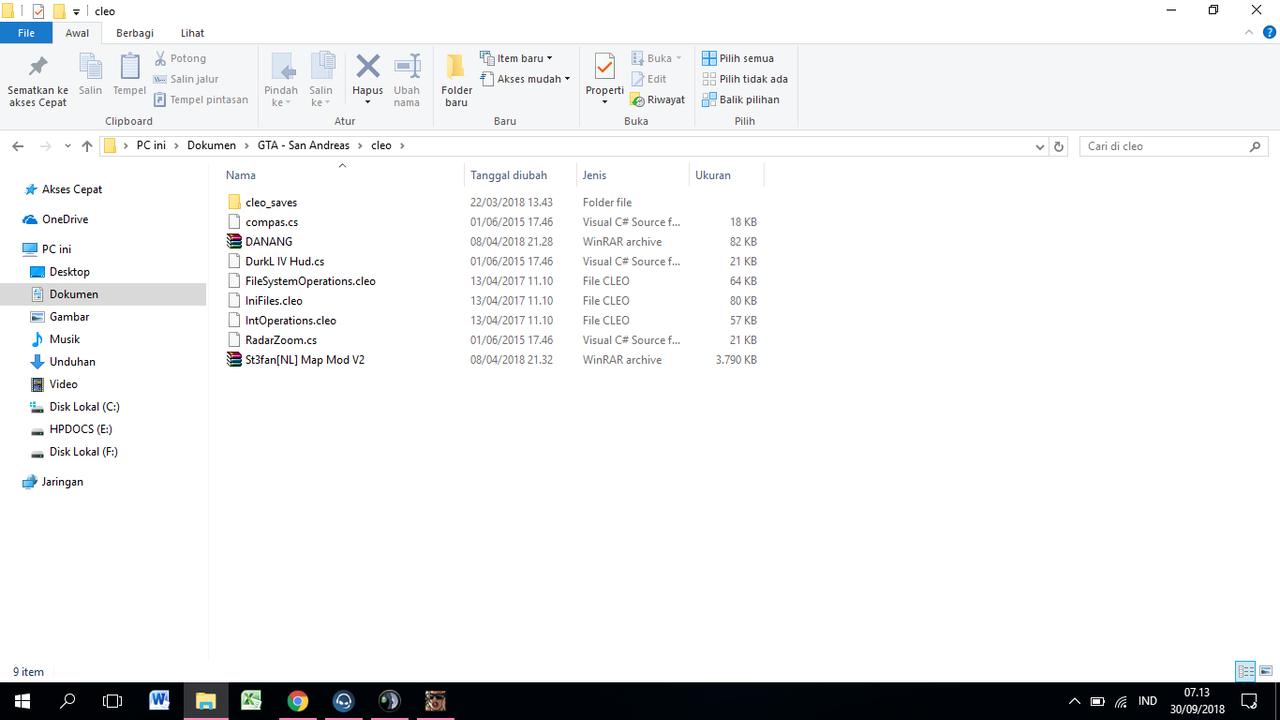Expand the Hapus dropdown arrow
1280x720 pixels.
(368, 102)
